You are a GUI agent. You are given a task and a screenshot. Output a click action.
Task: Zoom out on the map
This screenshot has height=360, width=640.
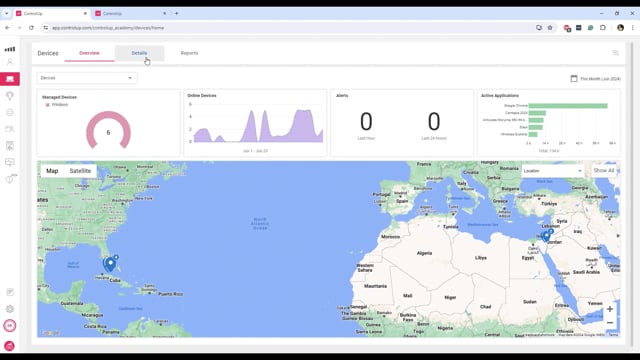(610, 323)
